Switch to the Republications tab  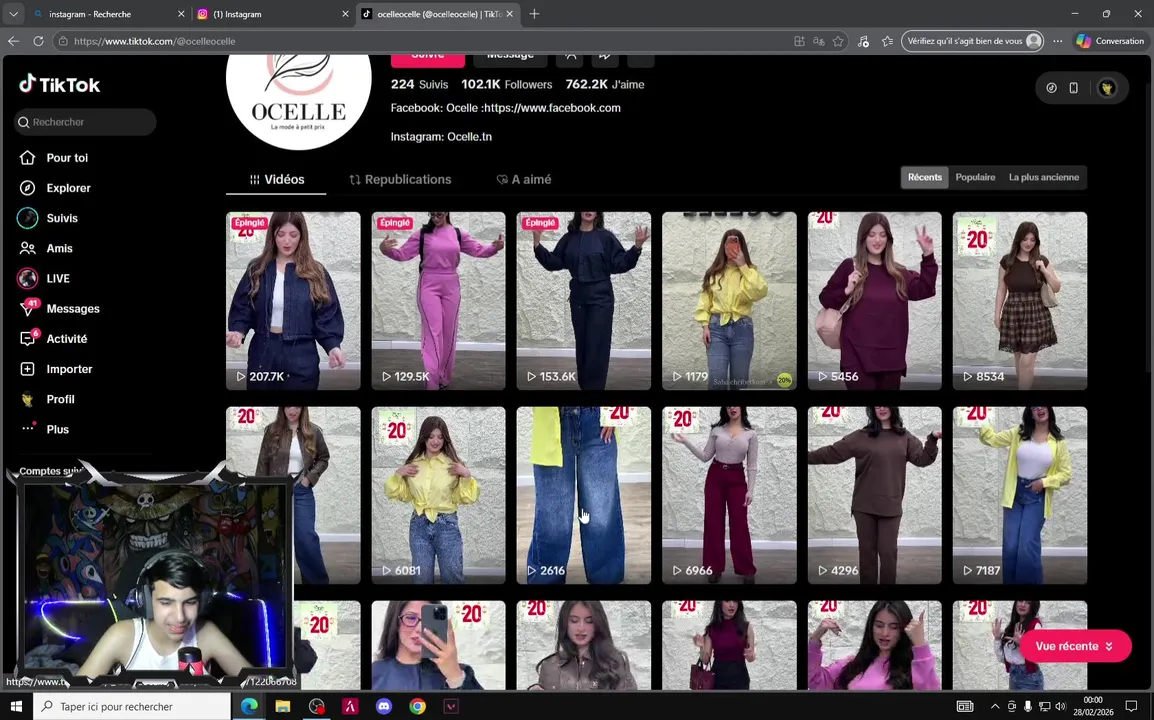[x=400, y=180]
